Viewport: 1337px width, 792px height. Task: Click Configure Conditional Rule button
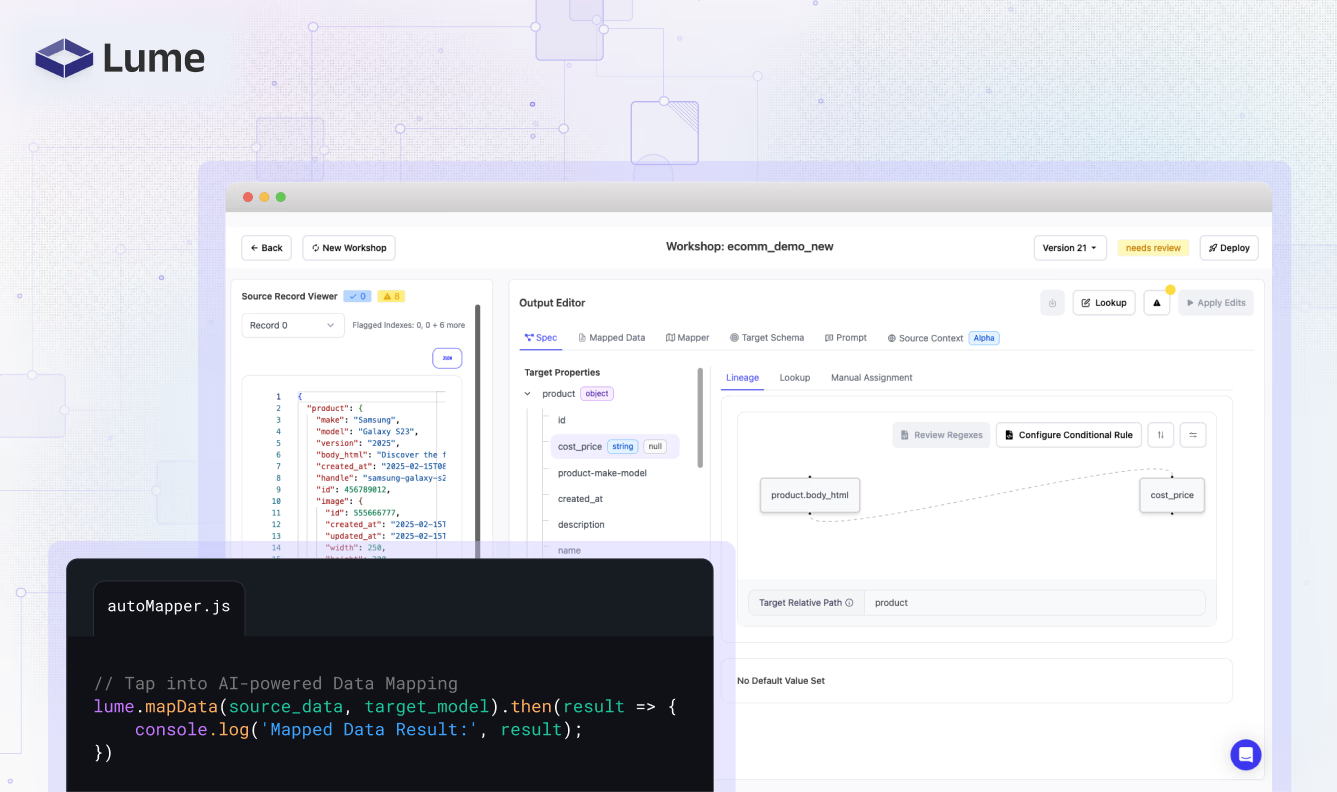click(x=1068, y=435)
